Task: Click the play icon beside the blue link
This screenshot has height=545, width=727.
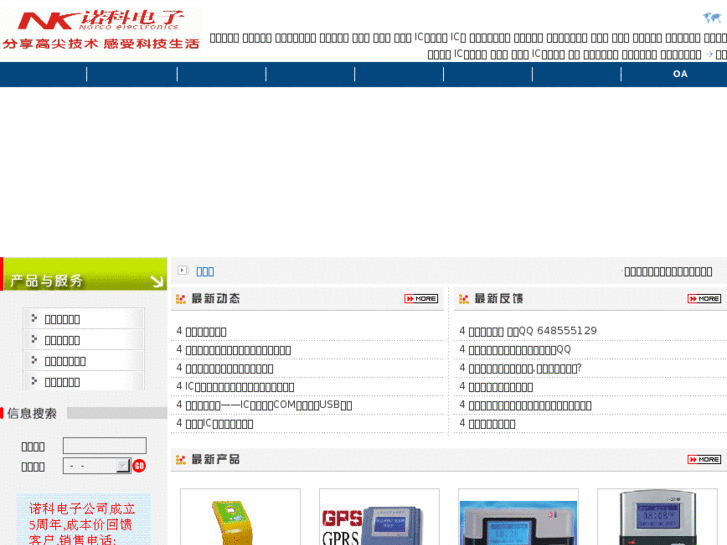Action: click(183, 270)
